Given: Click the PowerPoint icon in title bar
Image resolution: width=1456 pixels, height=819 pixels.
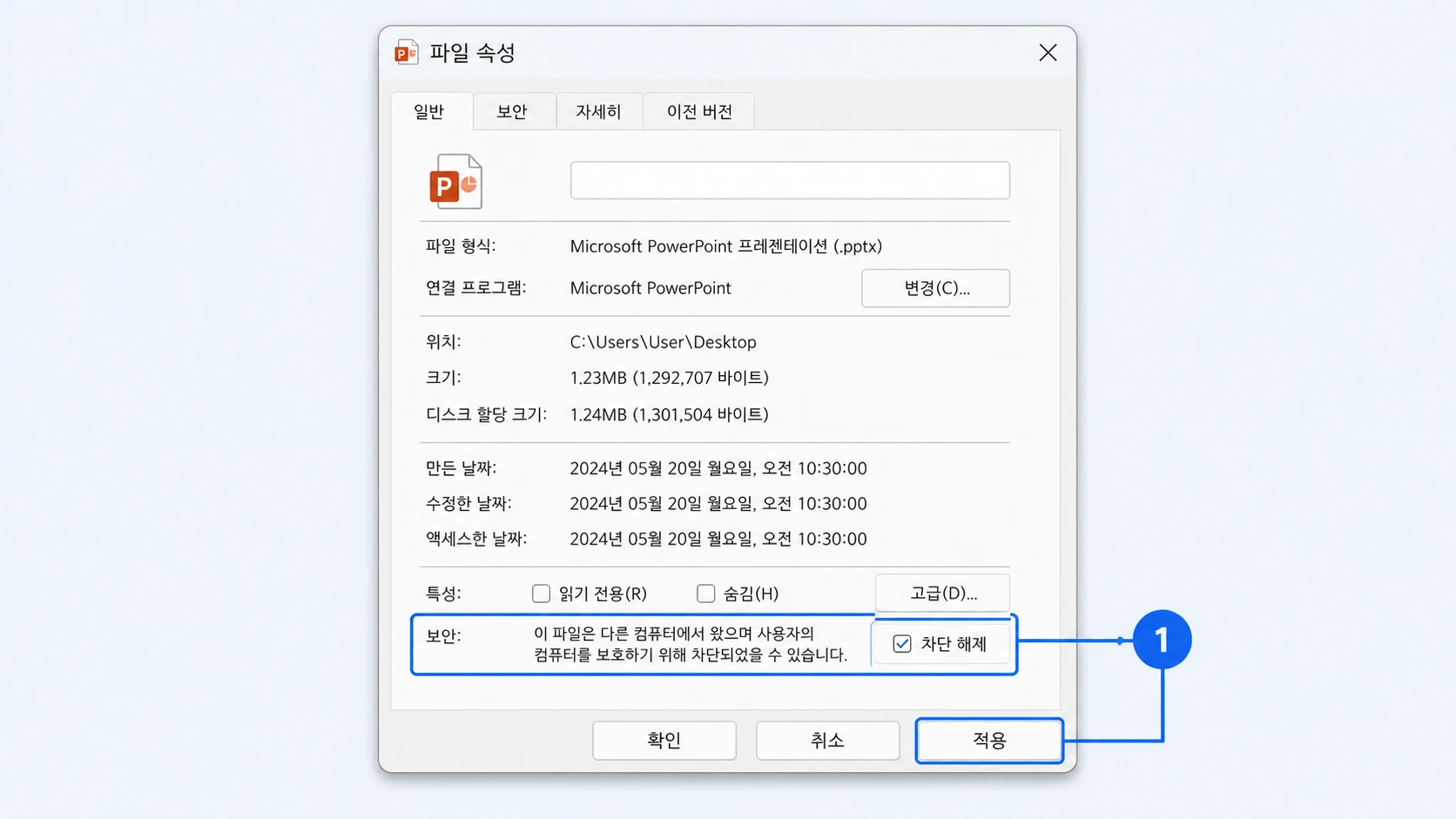Looking at the screenshot, I should (x=407, y=53).
